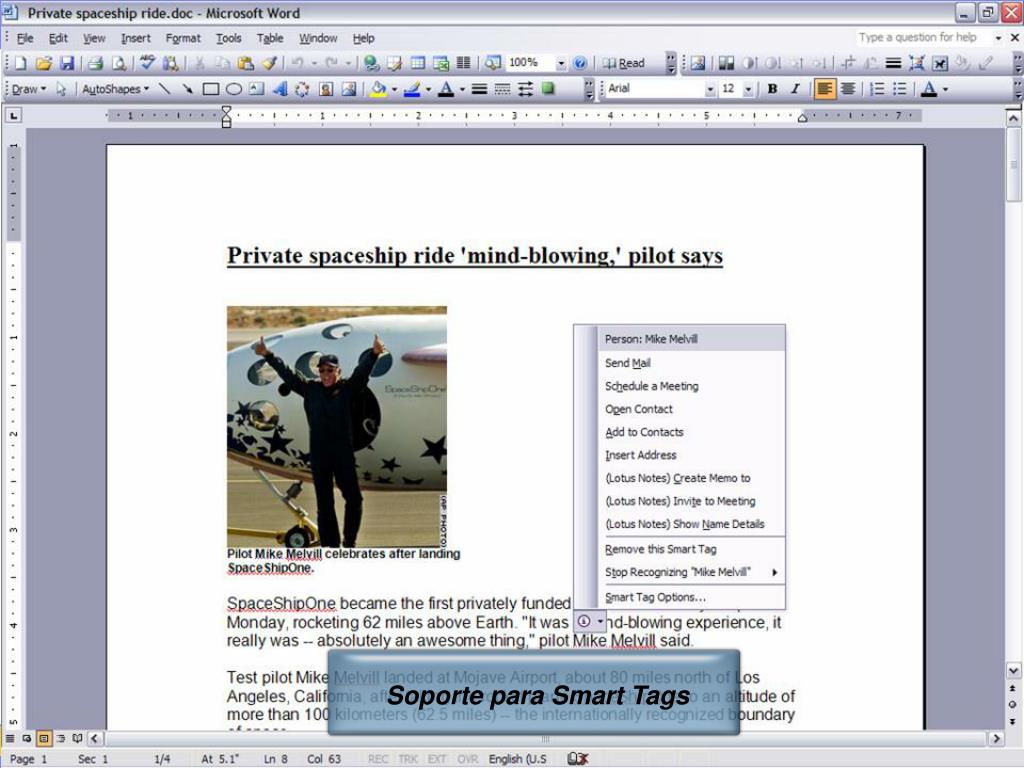
Task: Click the Paste clipboard icon
Action: [x=246, y=63]
